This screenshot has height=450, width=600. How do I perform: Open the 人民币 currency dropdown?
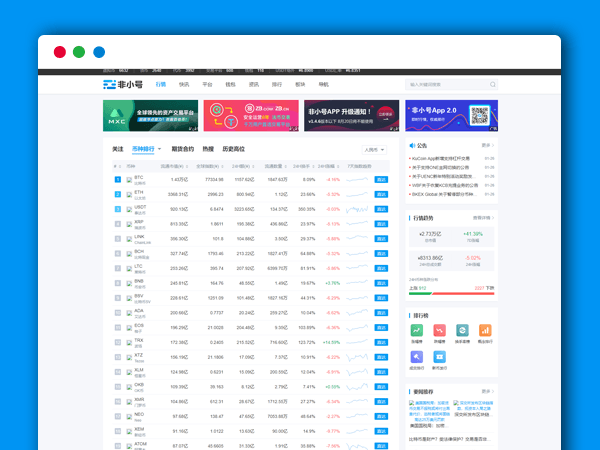374,149
